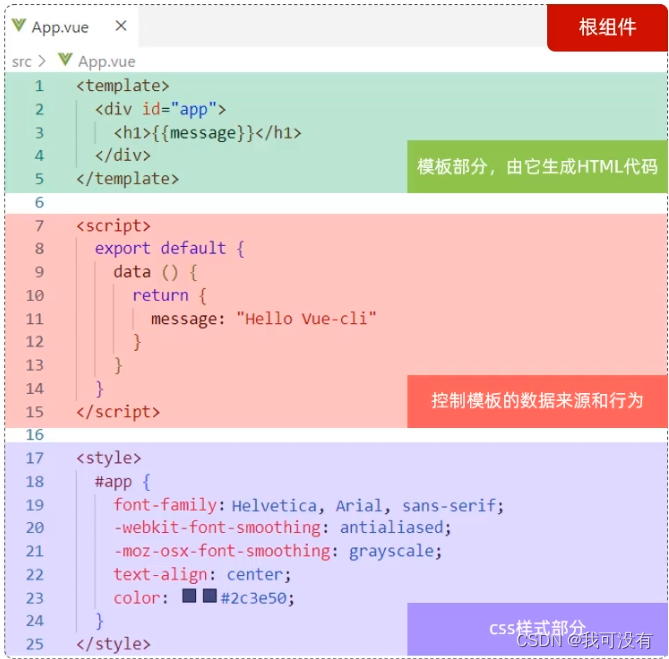Screen dimensions: 669x659
Task: Click the closing brace on line 14
Action: [x=99, y=389]
